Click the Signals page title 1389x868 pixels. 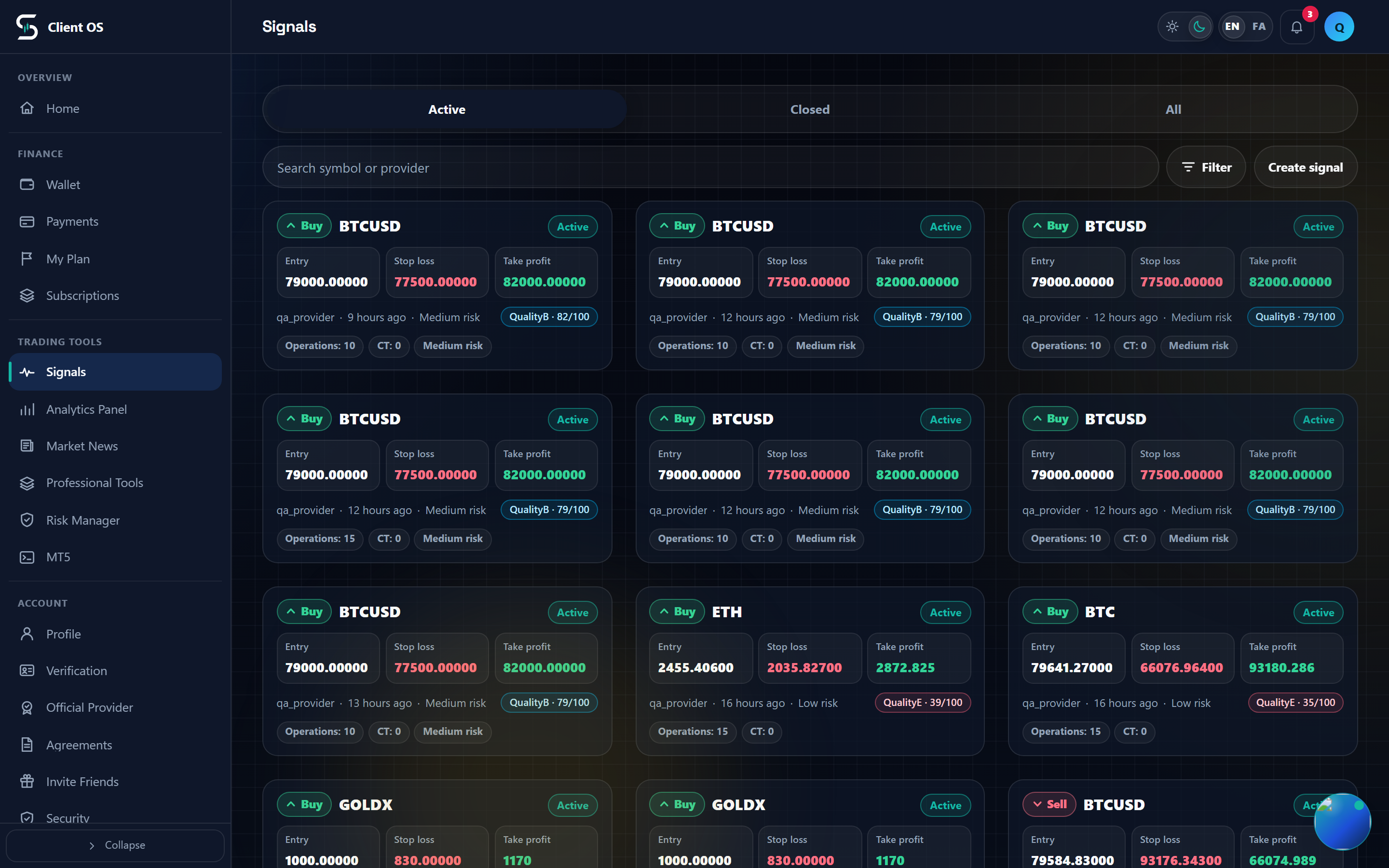[289, 27]
